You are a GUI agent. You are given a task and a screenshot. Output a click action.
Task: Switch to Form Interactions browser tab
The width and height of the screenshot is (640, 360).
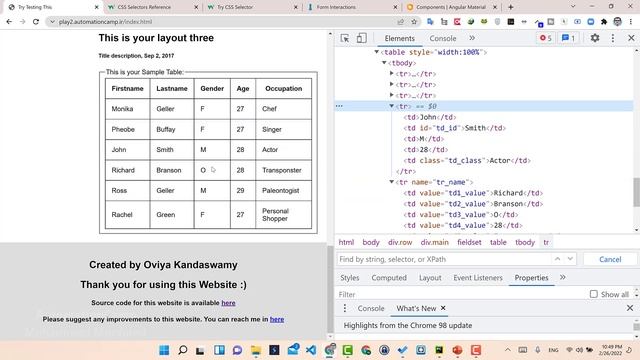tap(352, 7)
